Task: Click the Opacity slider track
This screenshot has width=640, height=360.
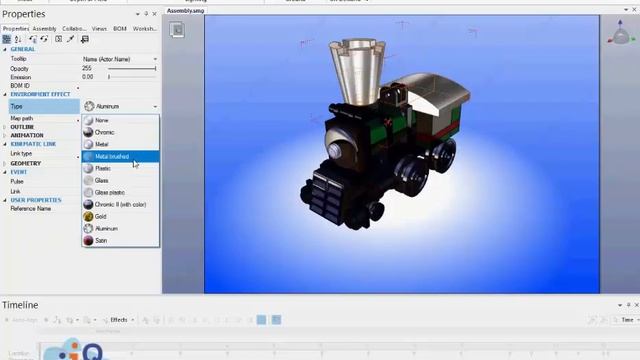Action: point(131,69)
